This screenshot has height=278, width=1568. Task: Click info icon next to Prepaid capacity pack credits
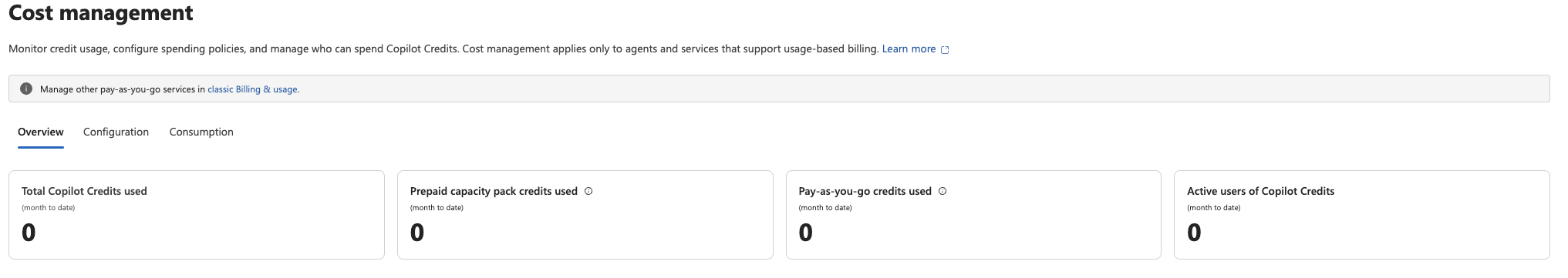click(x=588, y=191)
